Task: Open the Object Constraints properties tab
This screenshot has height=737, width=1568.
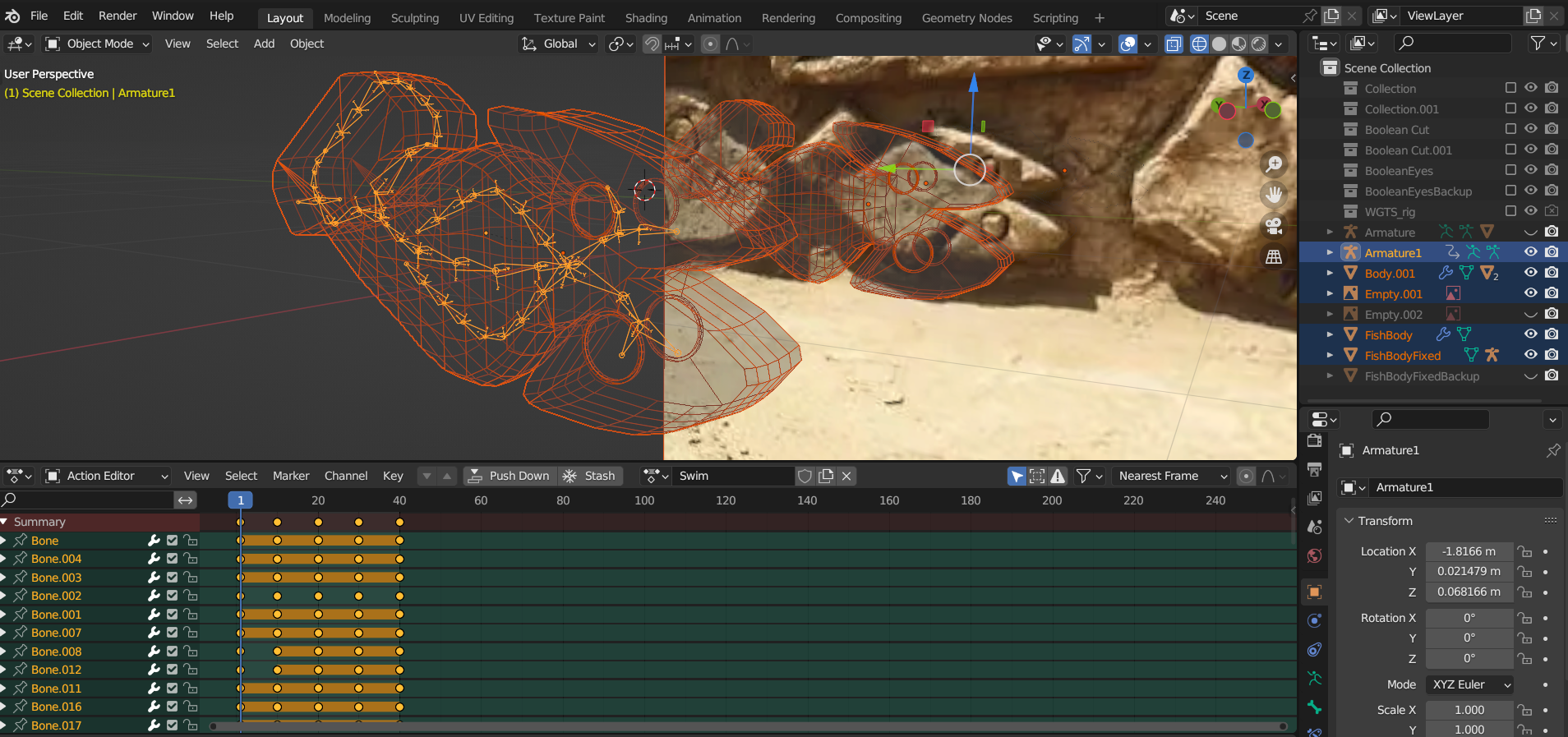Action: pos(1314,650)
